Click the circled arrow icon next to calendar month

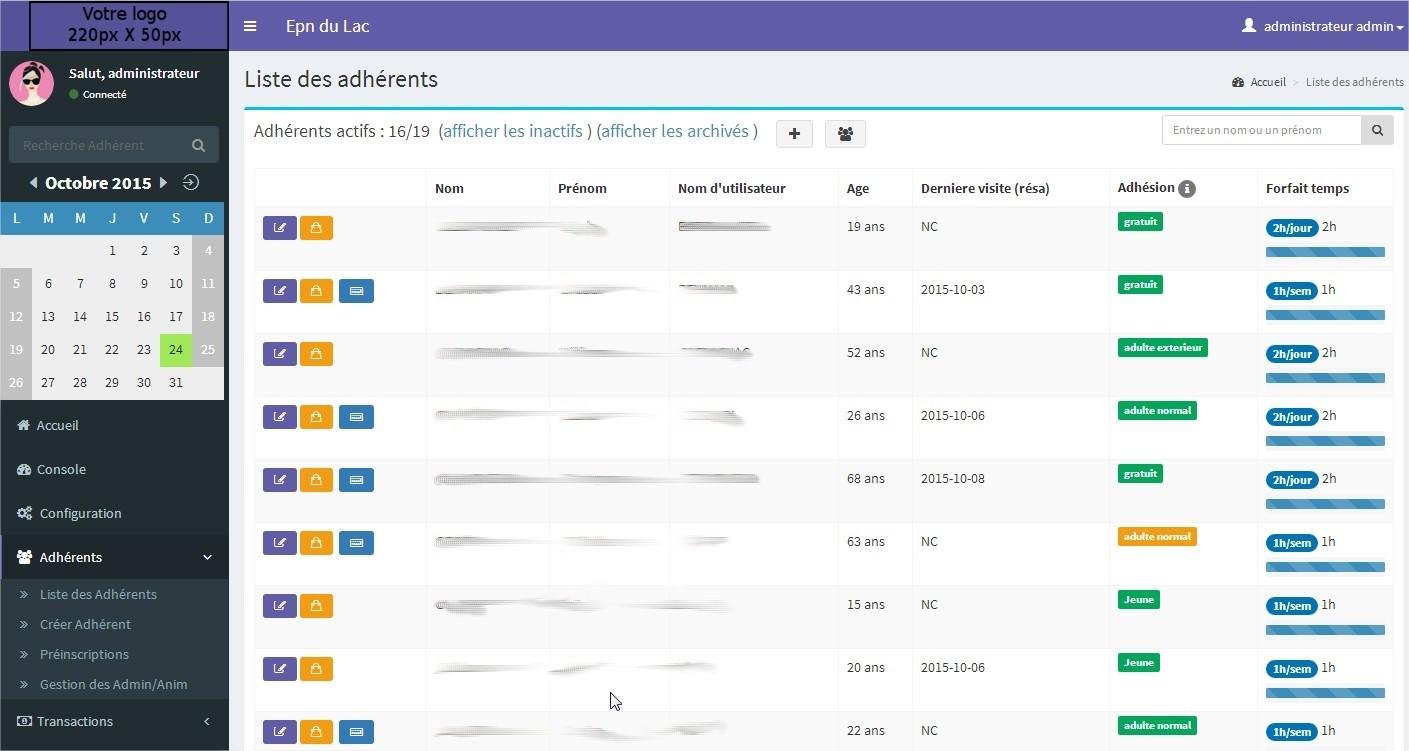[x=191, y=183]
